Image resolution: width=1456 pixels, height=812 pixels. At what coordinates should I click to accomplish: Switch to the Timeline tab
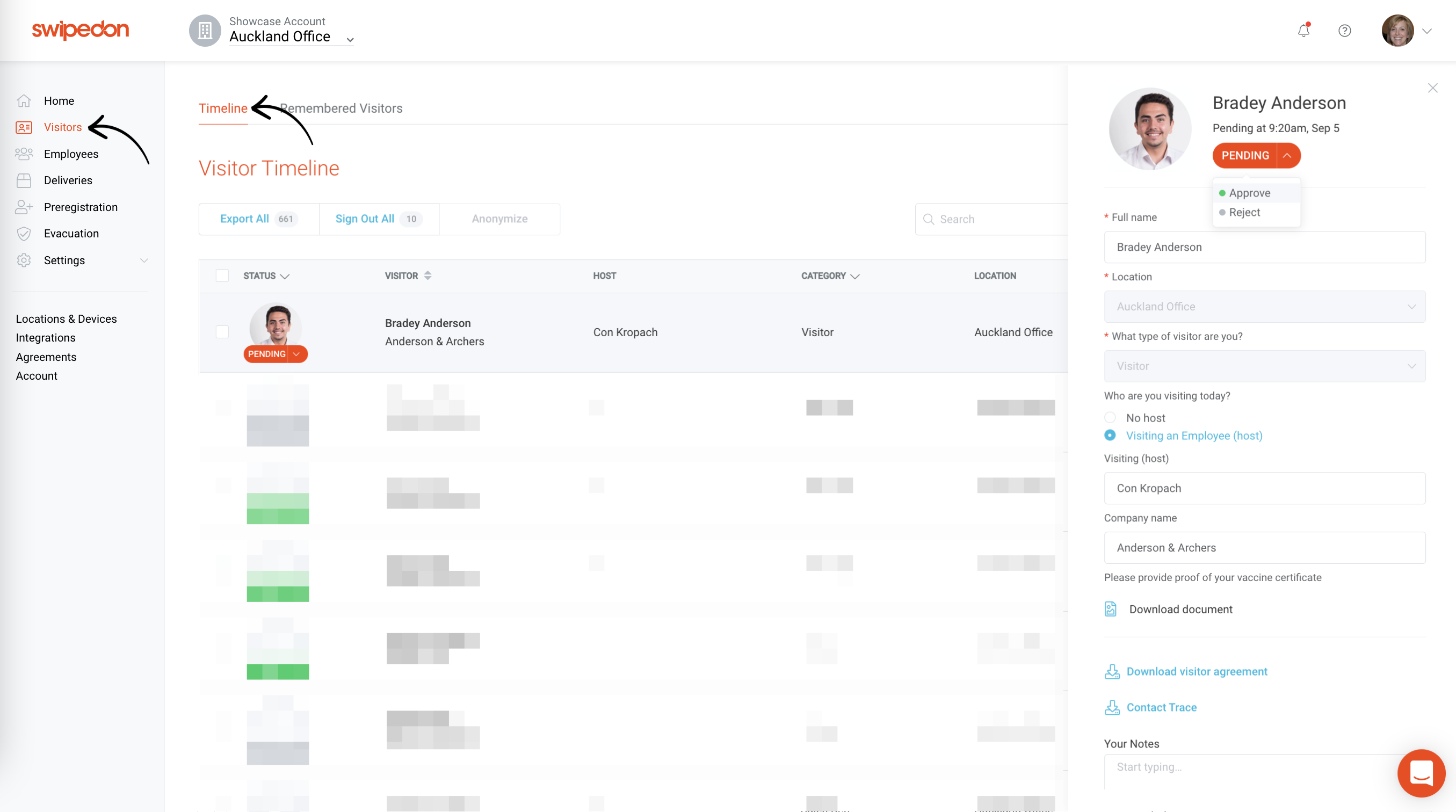(223, 108)
